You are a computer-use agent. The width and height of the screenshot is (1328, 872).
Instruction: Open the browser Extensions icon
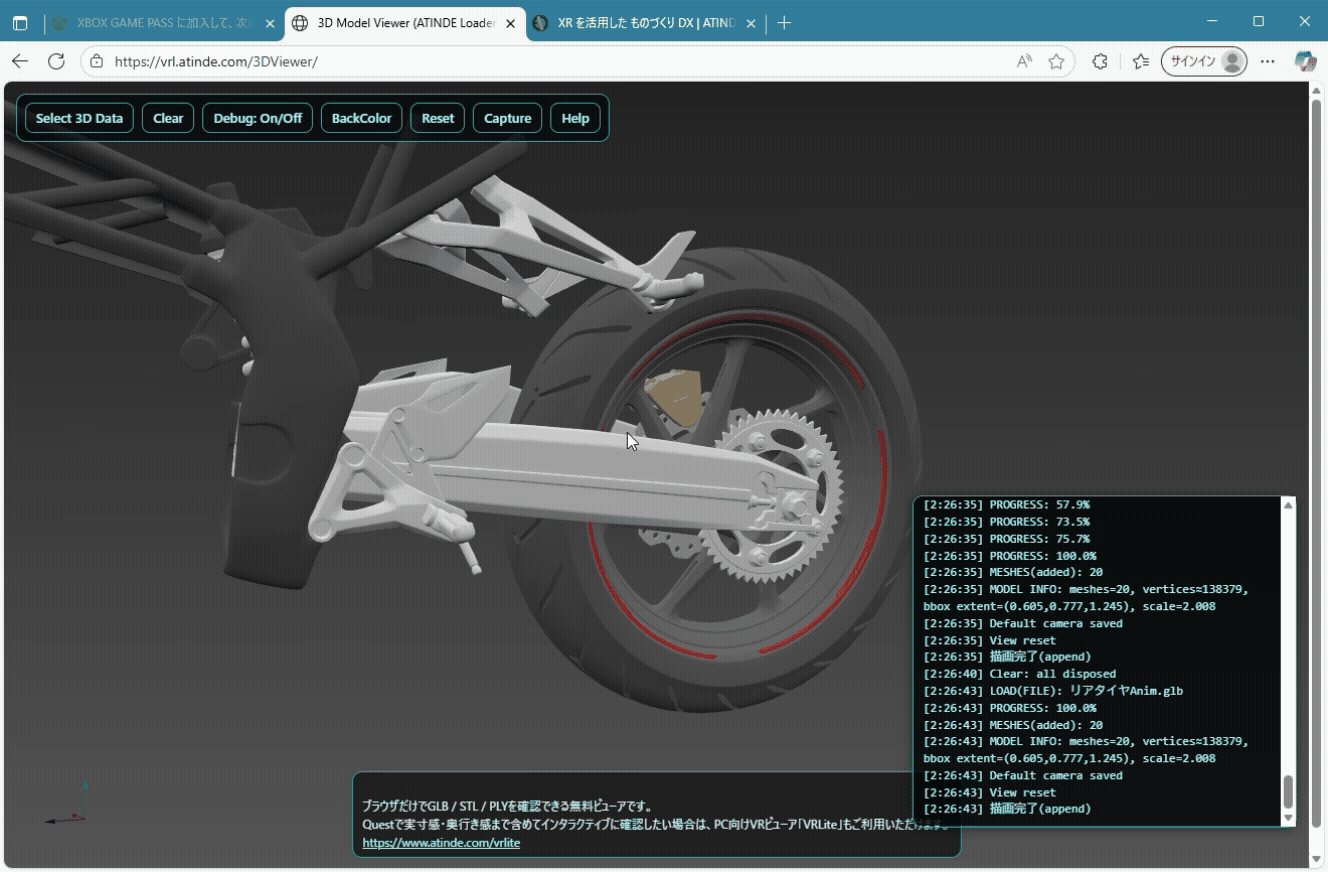[x=1100, y=62]
